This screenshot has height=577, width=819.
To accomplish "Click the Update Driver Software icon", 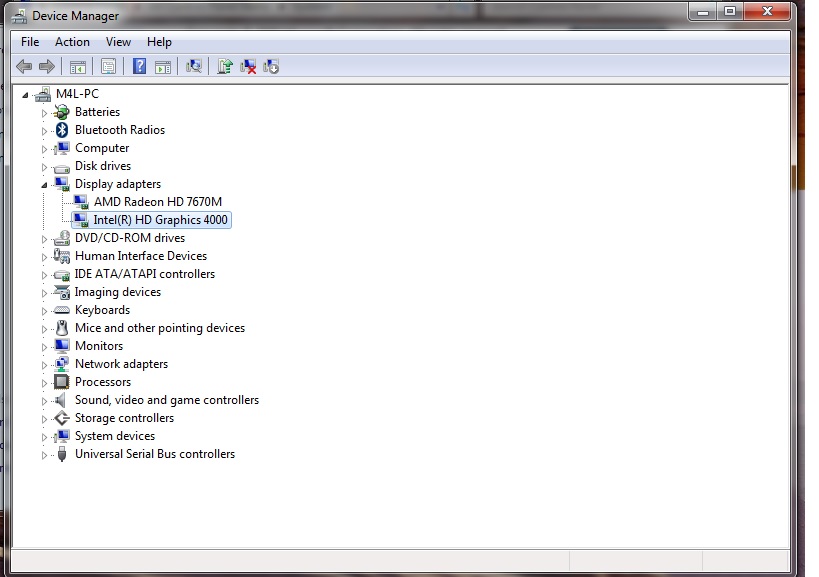I will click(x=225, y=67).
